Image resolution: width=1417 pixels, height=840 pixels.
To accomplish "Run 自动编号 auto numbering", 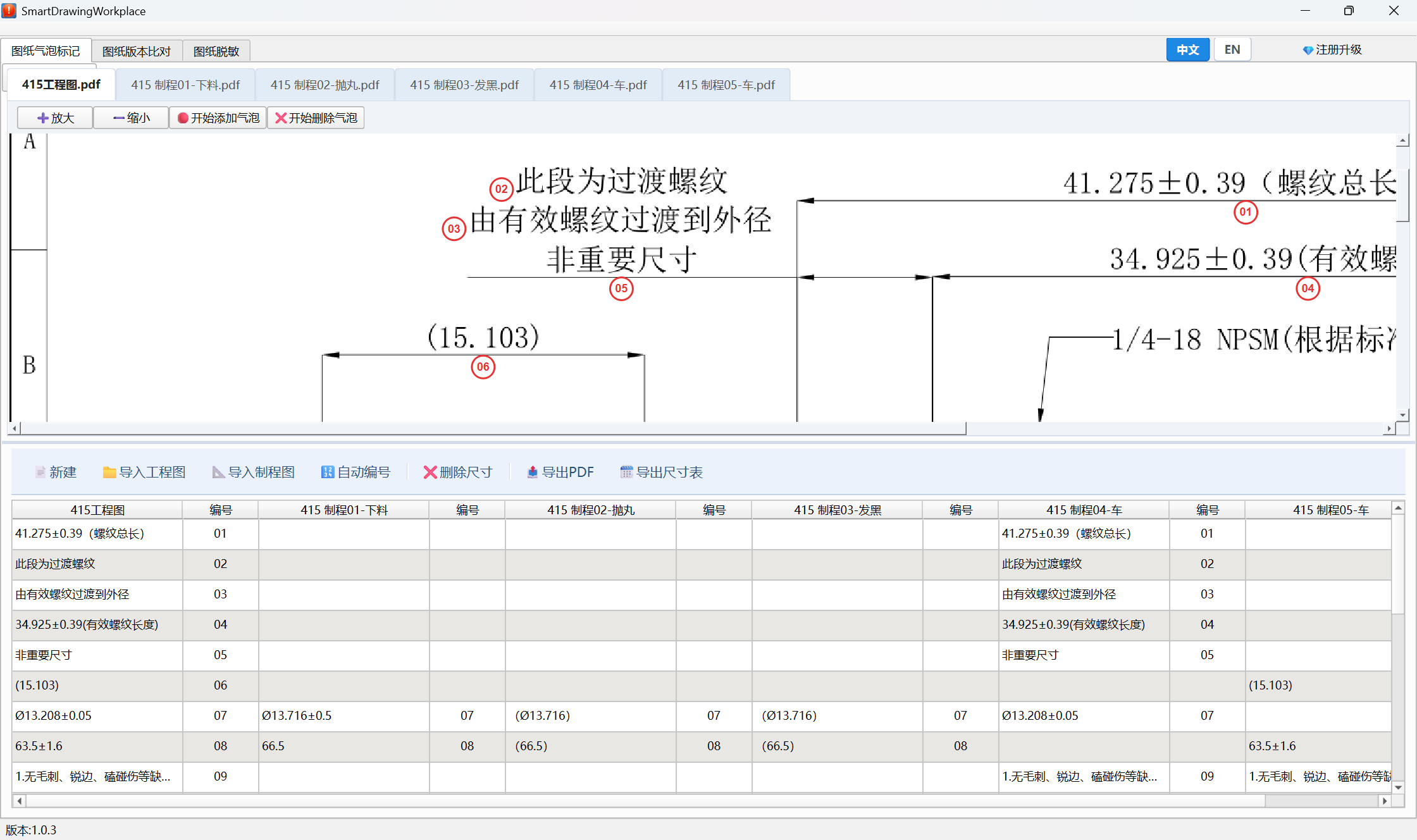I will pos(356,472).
